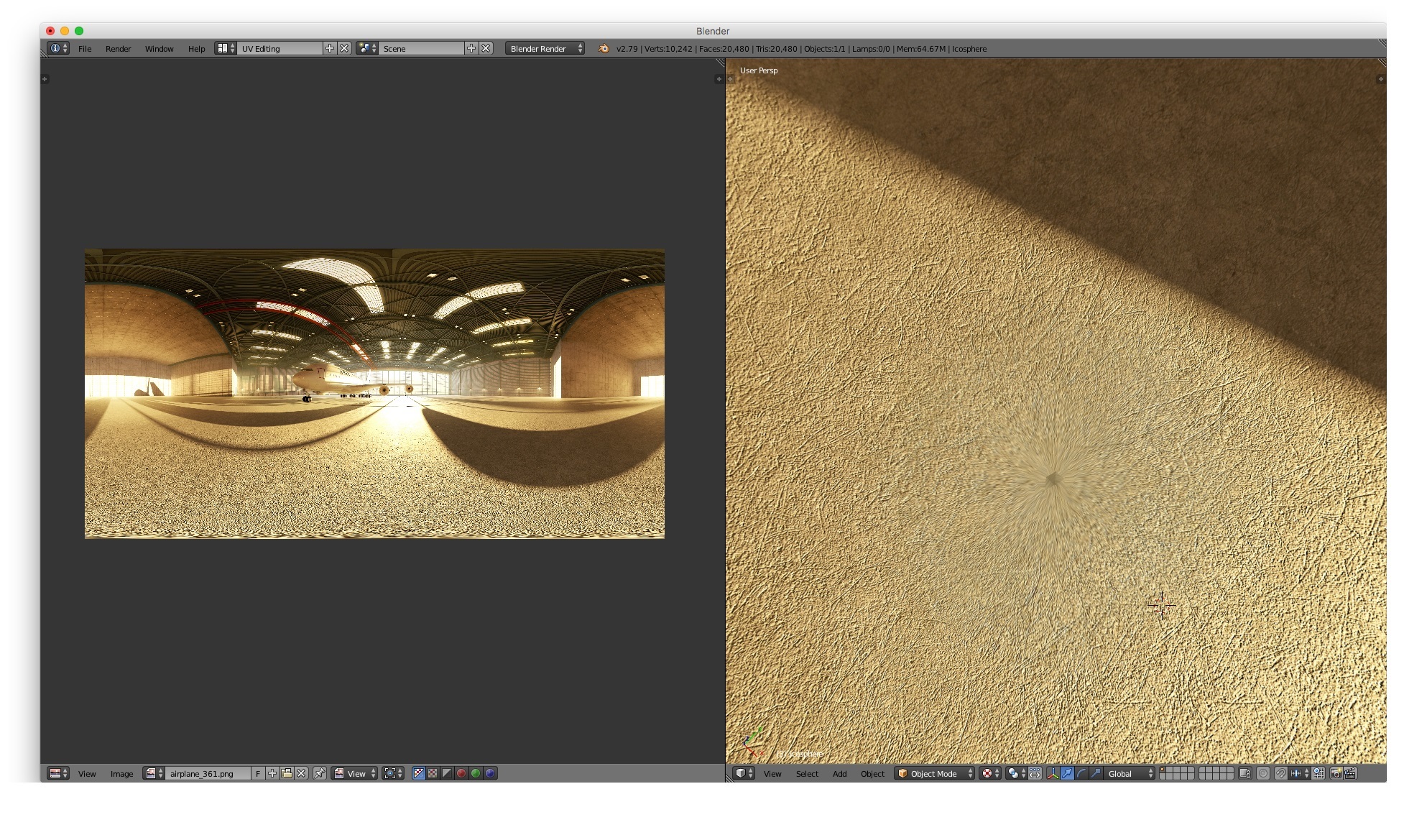Toggle the red channel display button
1427x840 pixels.
click(x=461, y=773)
